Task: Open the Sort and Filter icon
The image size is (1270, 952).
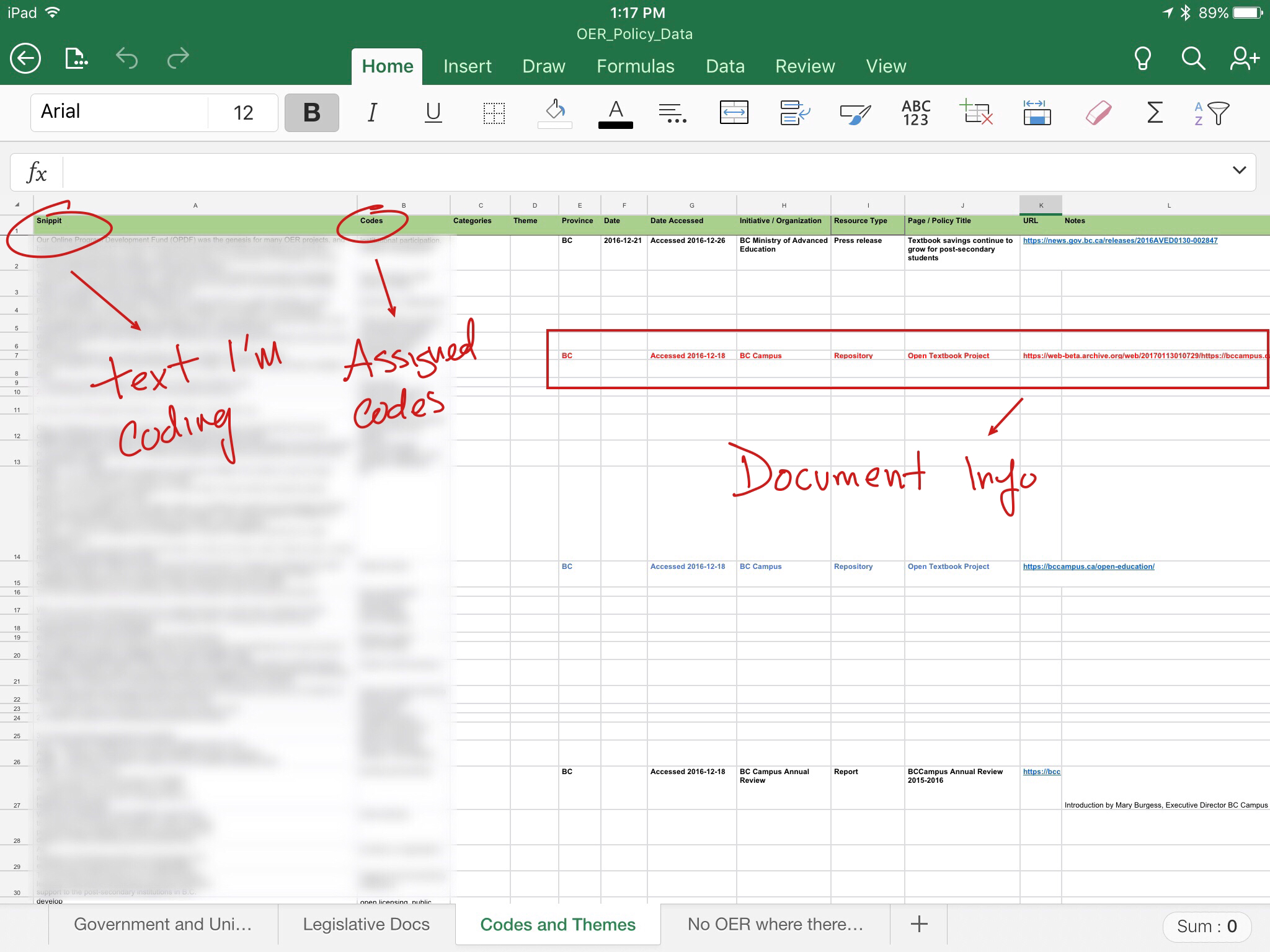Action: 1212,113
